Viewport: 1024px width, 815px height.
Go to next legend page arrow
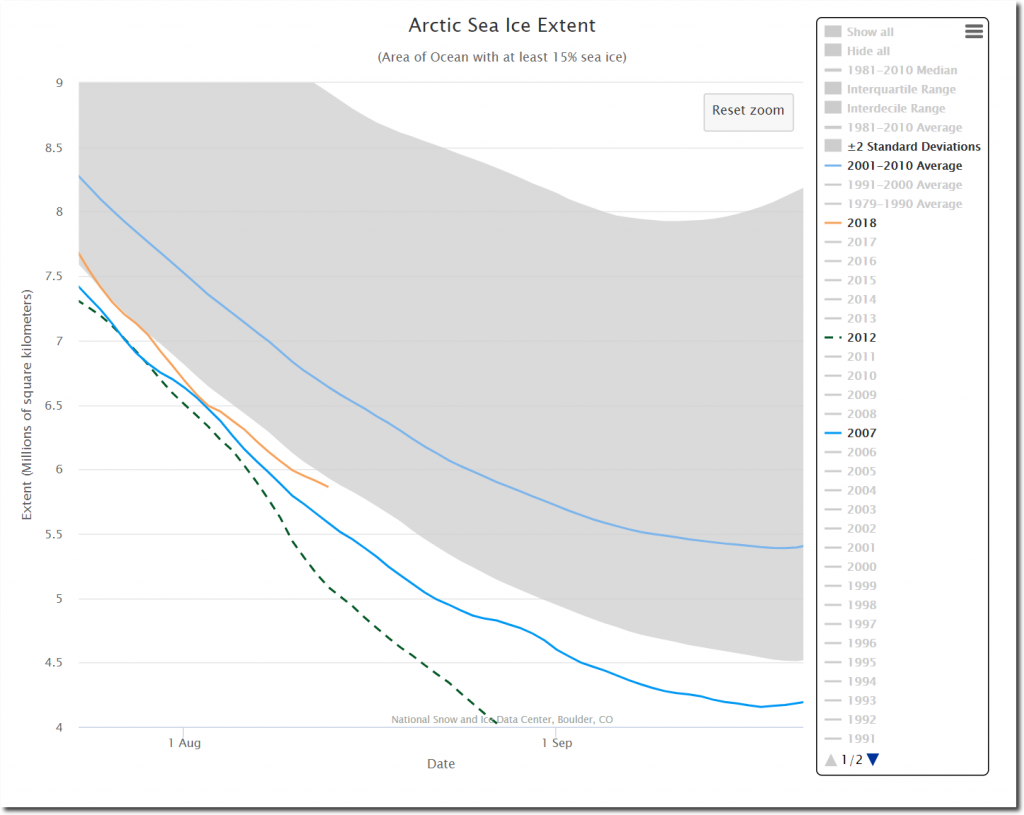tap(873, 760)
